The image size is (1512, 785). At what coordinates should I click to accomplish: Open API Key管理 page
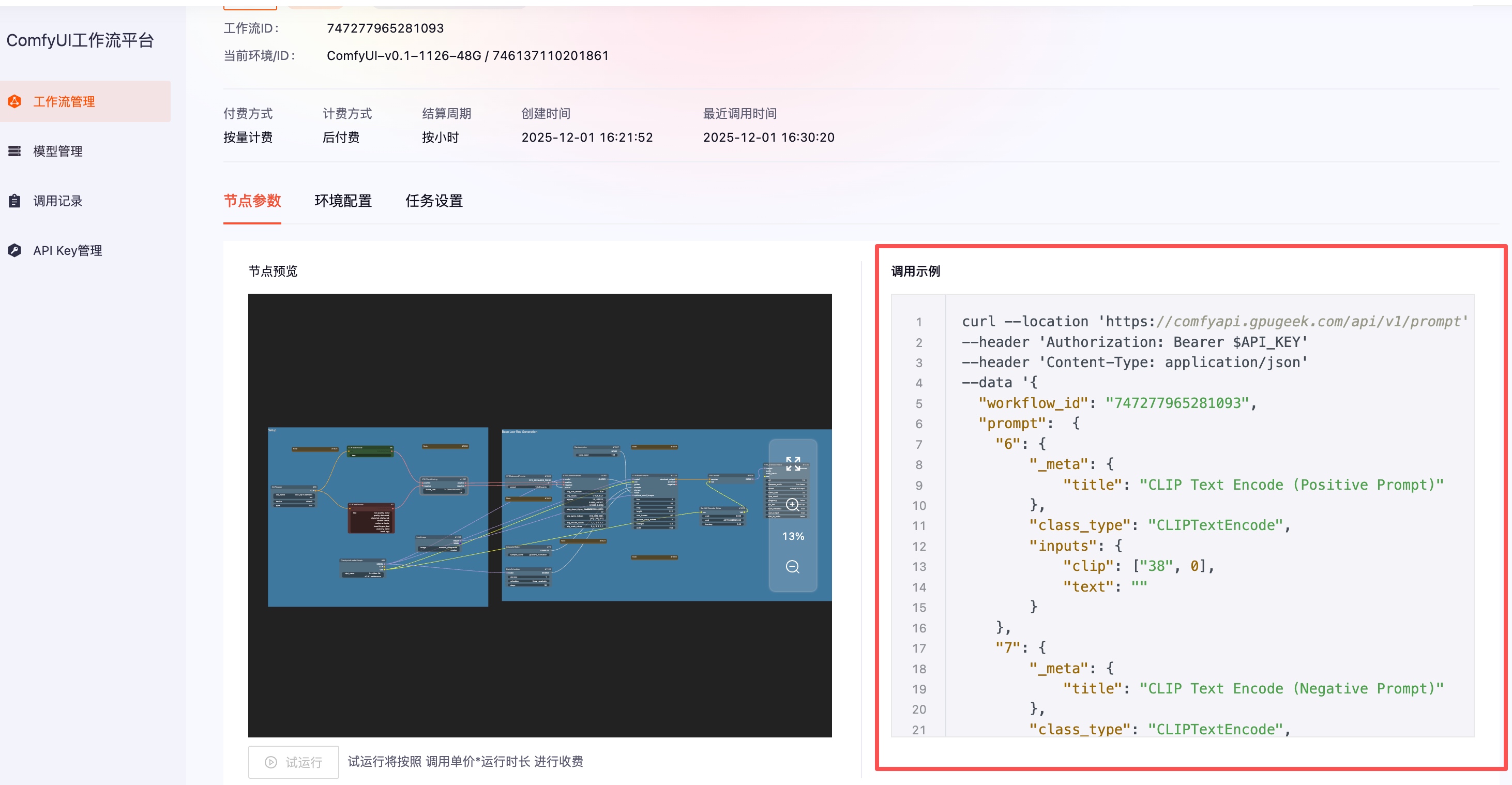tap(68, 251)
